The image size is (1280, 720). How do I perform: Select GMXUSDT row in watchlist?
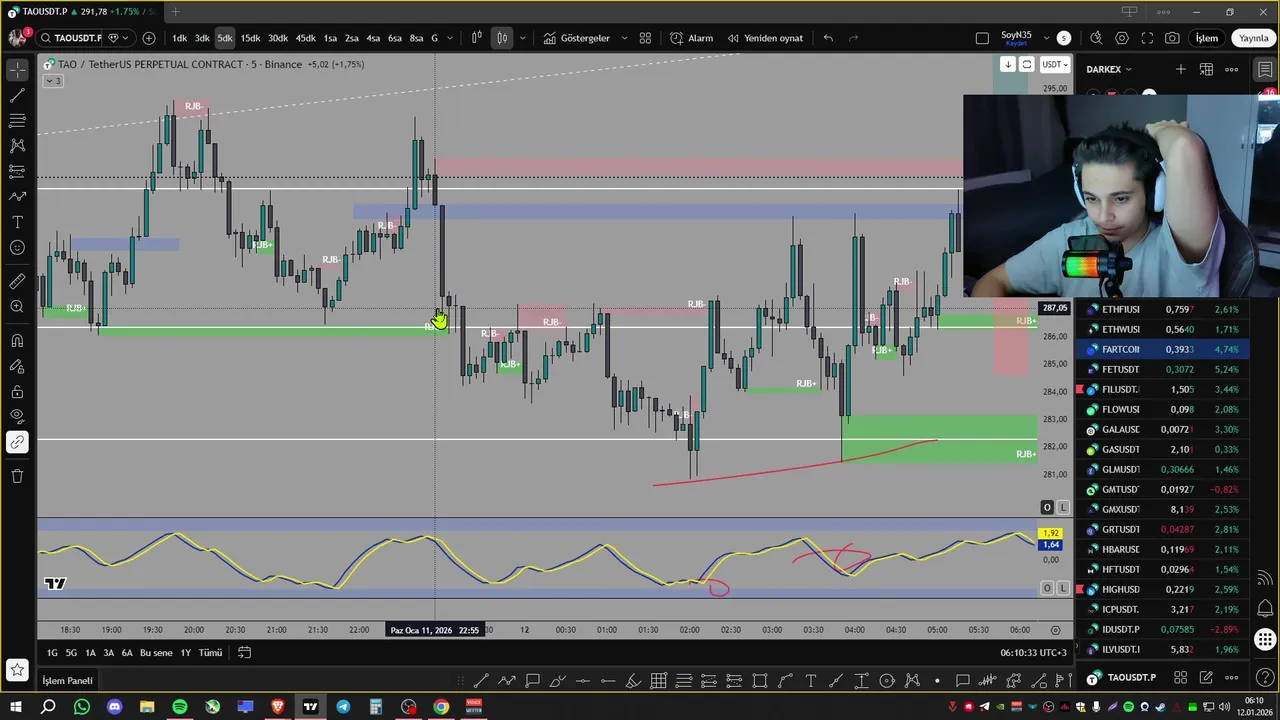(x=1164, y=509)
